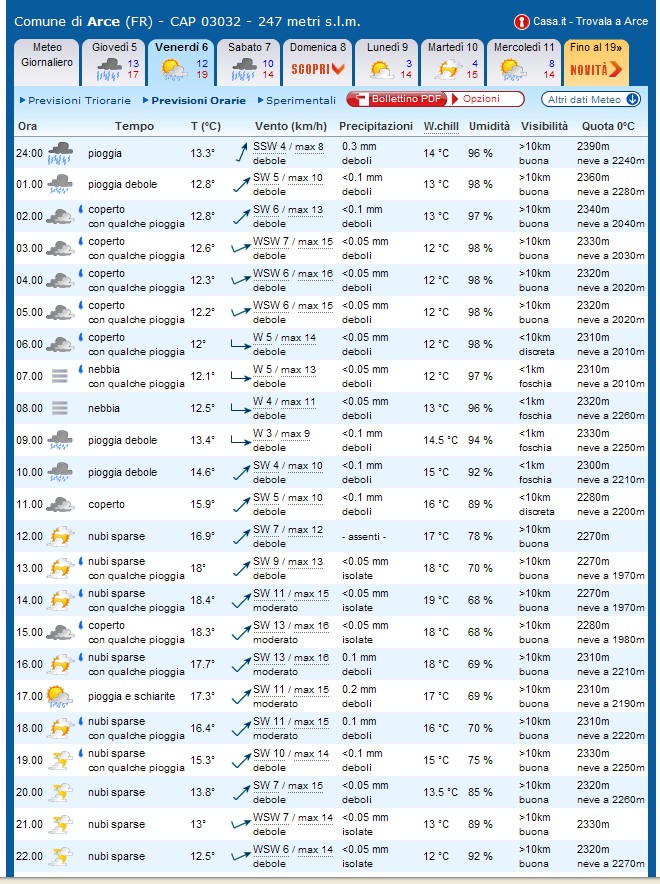Click the Visibilità column header
The width and height of the screenshot is (660, 884).
click(544, 126)
